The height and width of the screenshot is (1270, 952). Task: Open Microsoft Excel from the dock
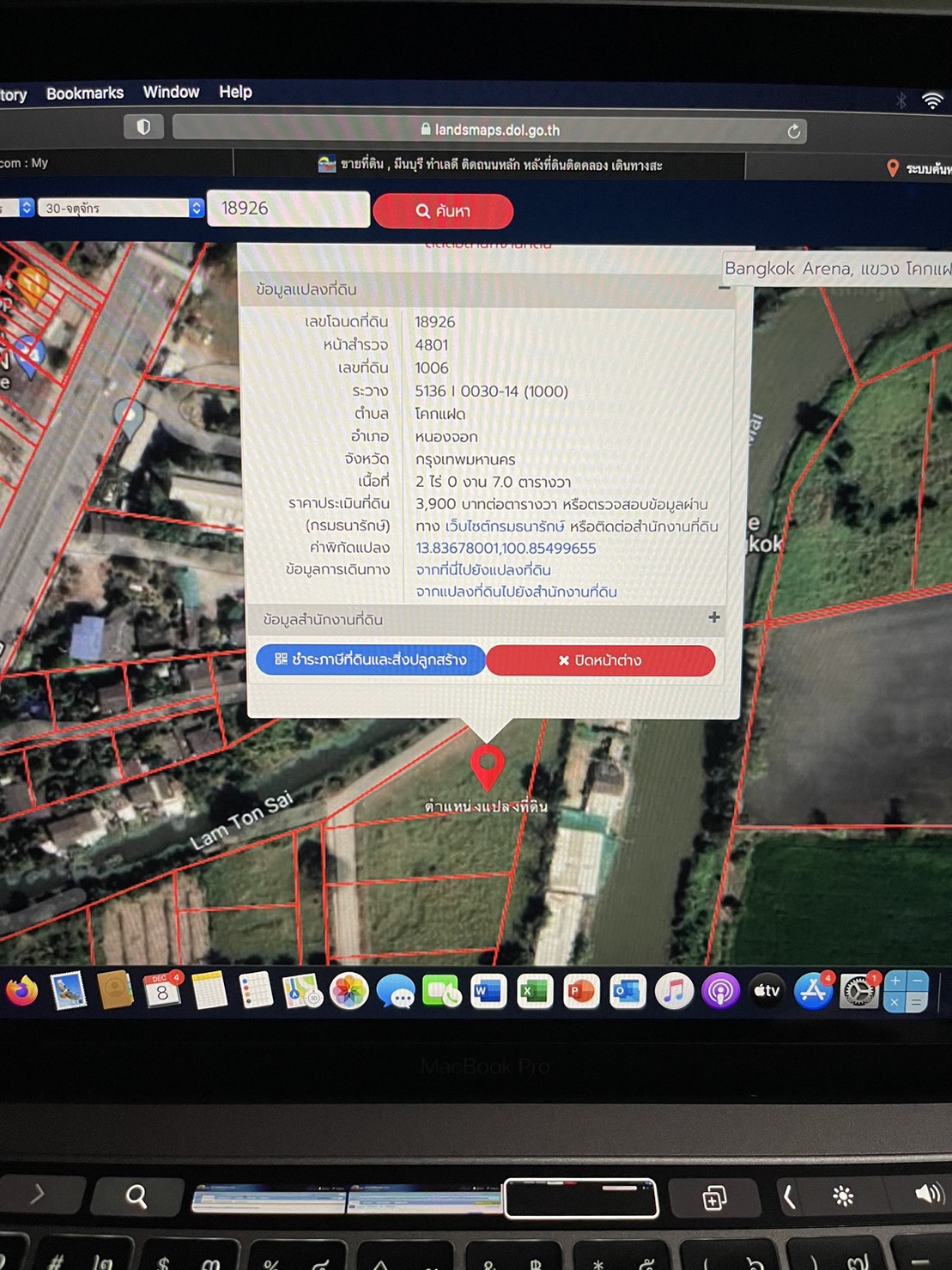[x=534, y=993]
